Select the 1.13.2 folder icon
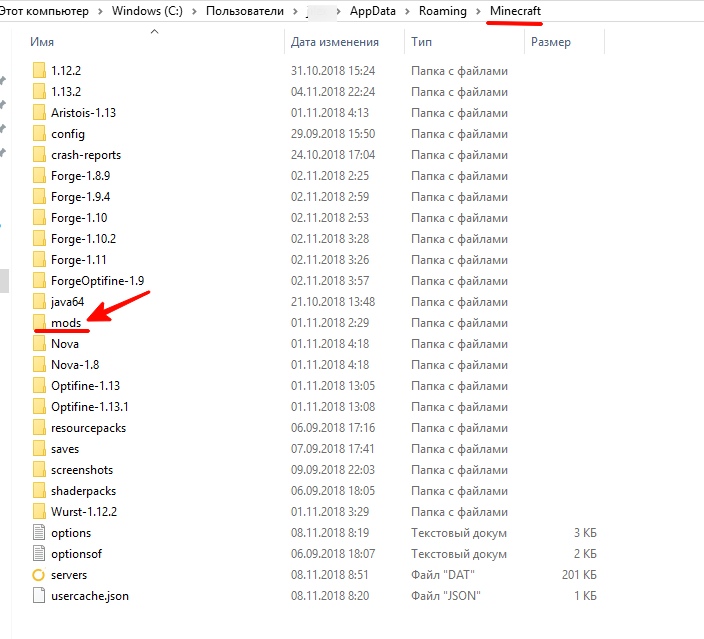The width and height of the screenshot is (704, 639). click(x=39, y=92)
